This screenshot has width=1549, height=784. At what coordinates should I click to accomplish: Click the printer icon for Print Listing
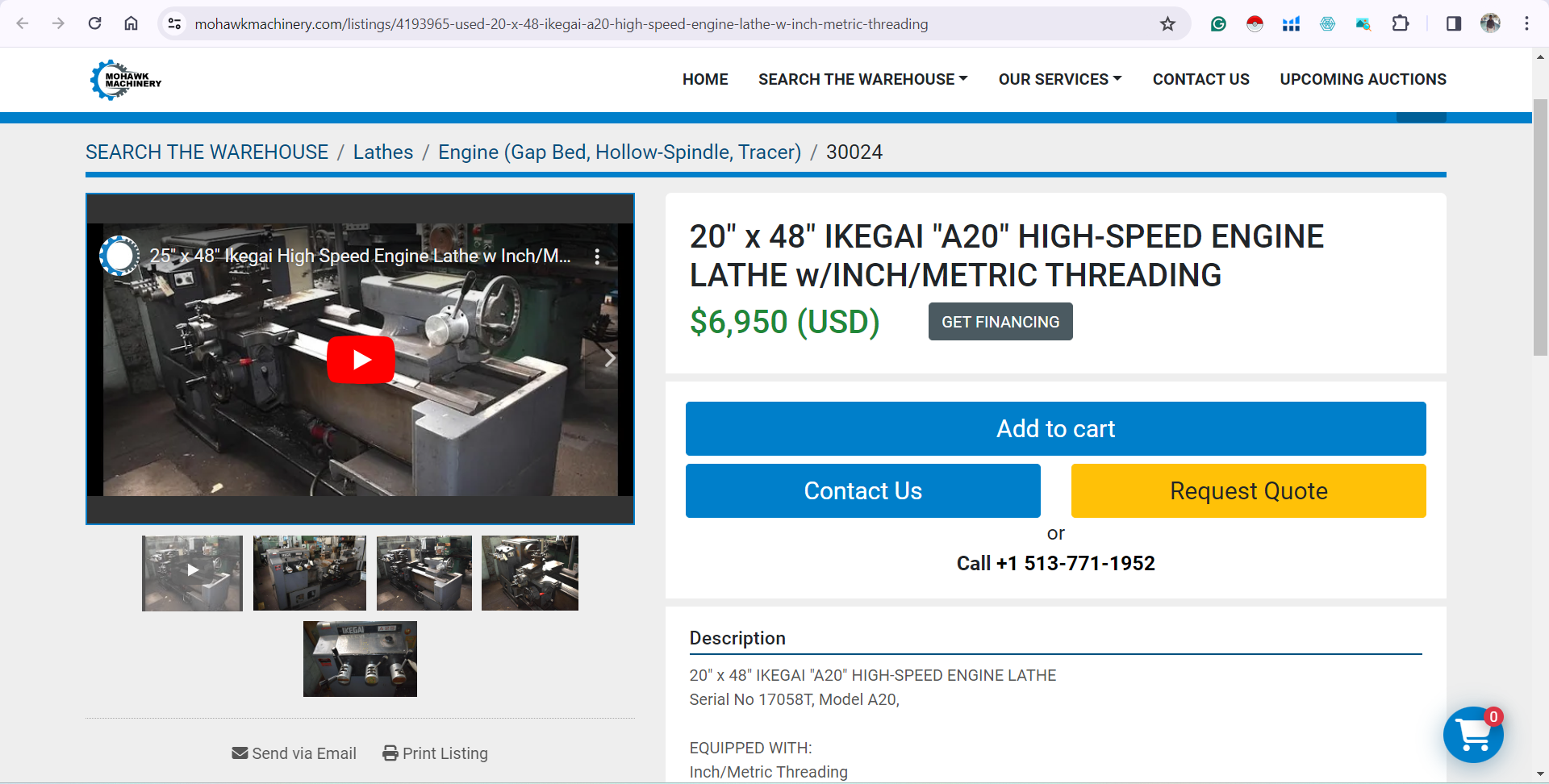[390, 753]
